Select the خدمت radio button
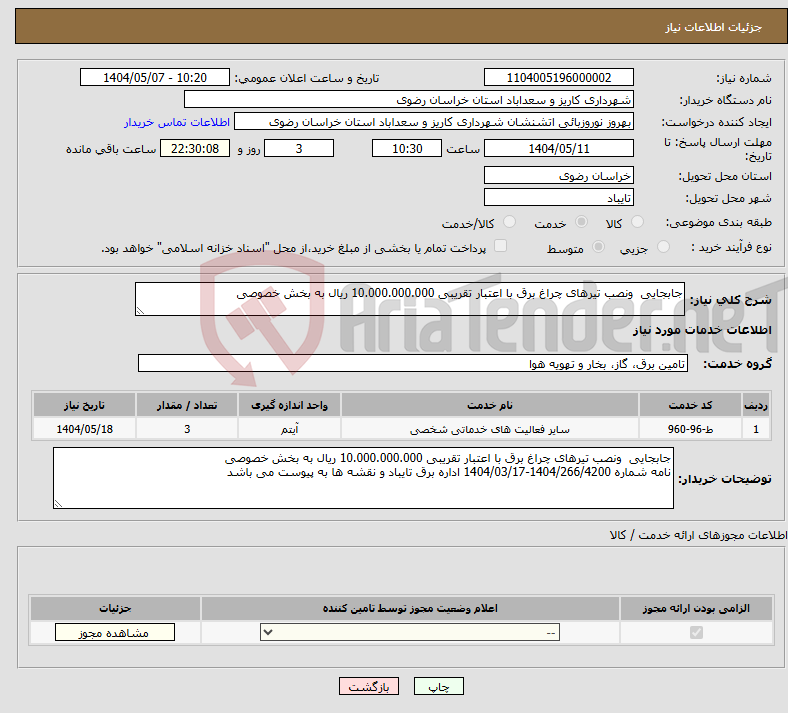 tap(581, 222)
